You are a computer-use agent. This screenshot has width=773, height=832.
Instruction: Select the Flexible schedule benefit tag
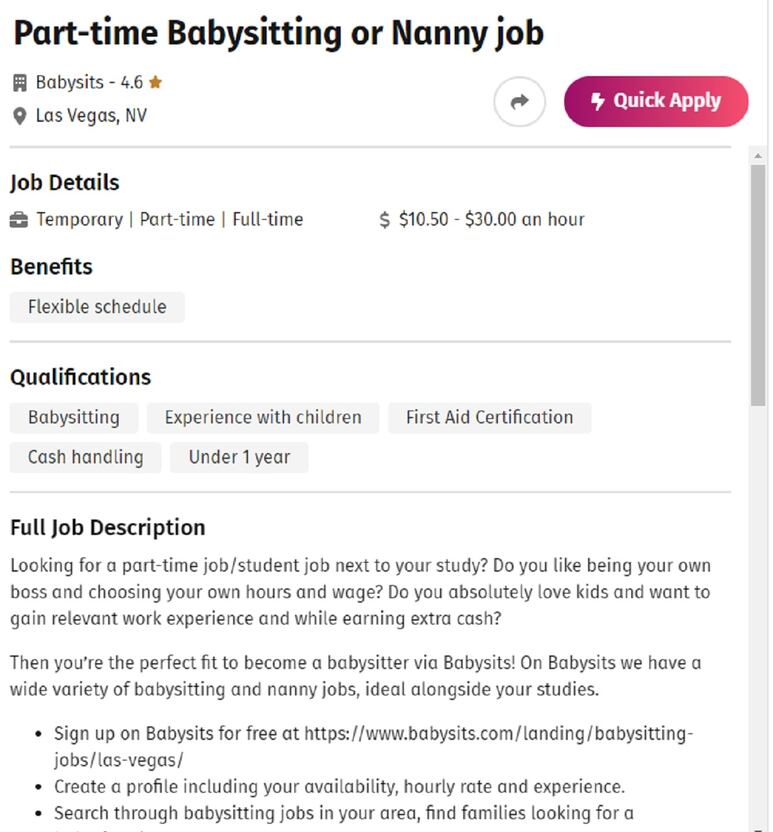click(x=97, y=307)
